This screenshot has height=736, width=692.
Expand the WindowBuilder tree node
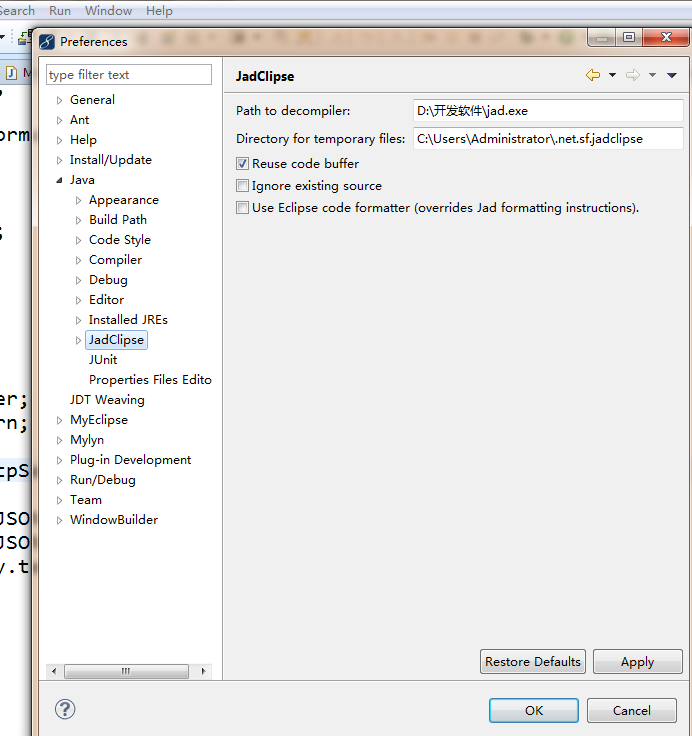59,520
